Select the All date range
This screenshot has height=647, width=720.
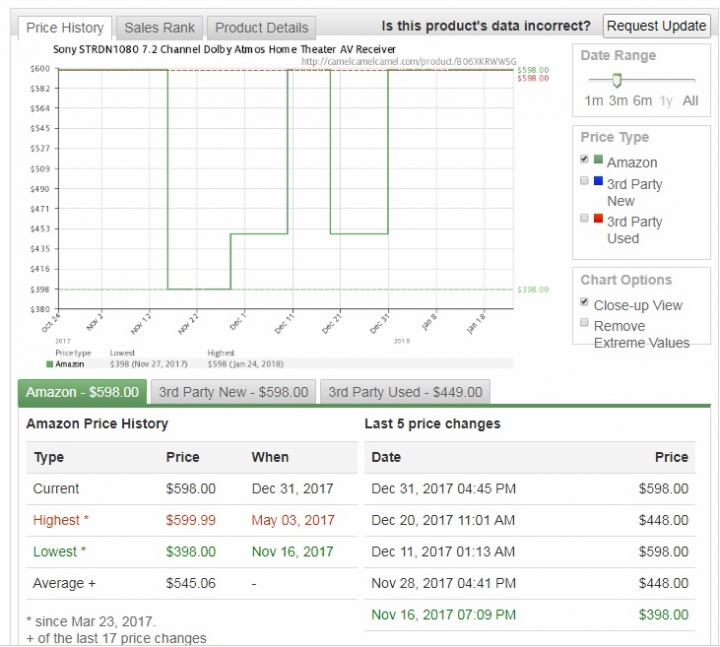(690, 101)
